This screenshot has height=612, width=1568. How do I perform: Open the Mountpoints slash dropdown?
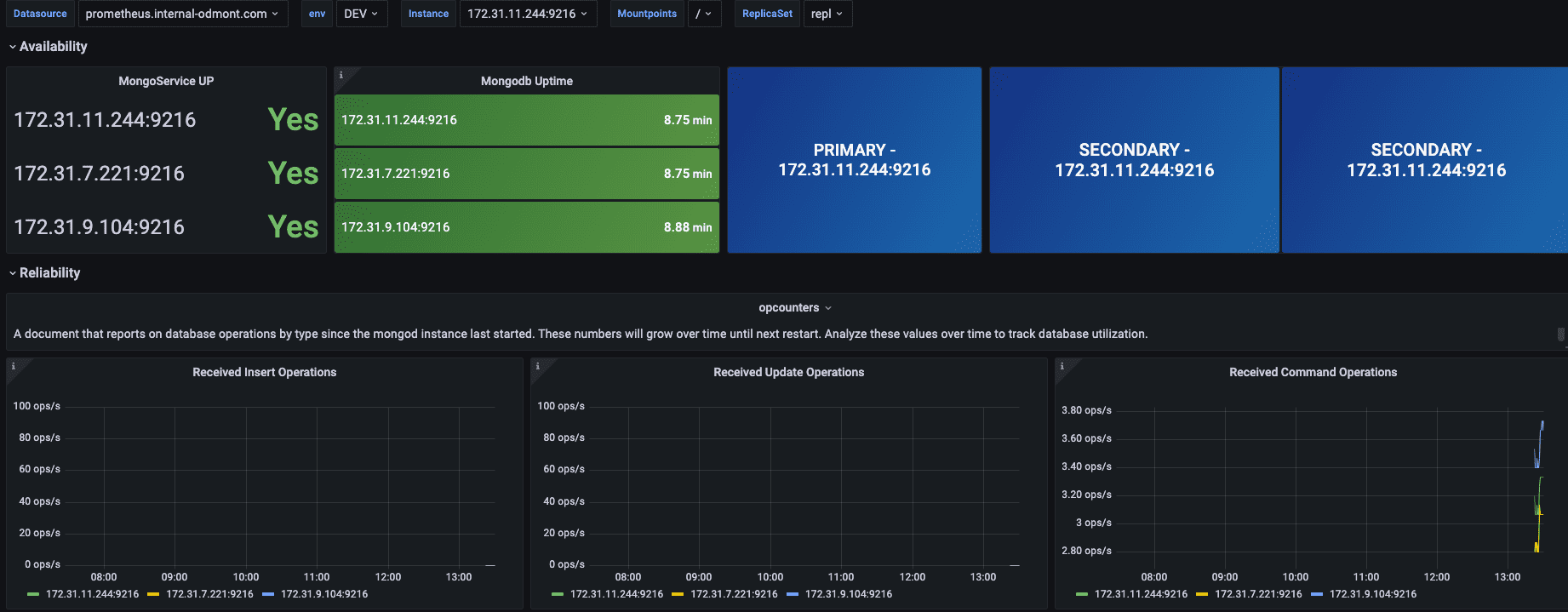pos(704,14)
